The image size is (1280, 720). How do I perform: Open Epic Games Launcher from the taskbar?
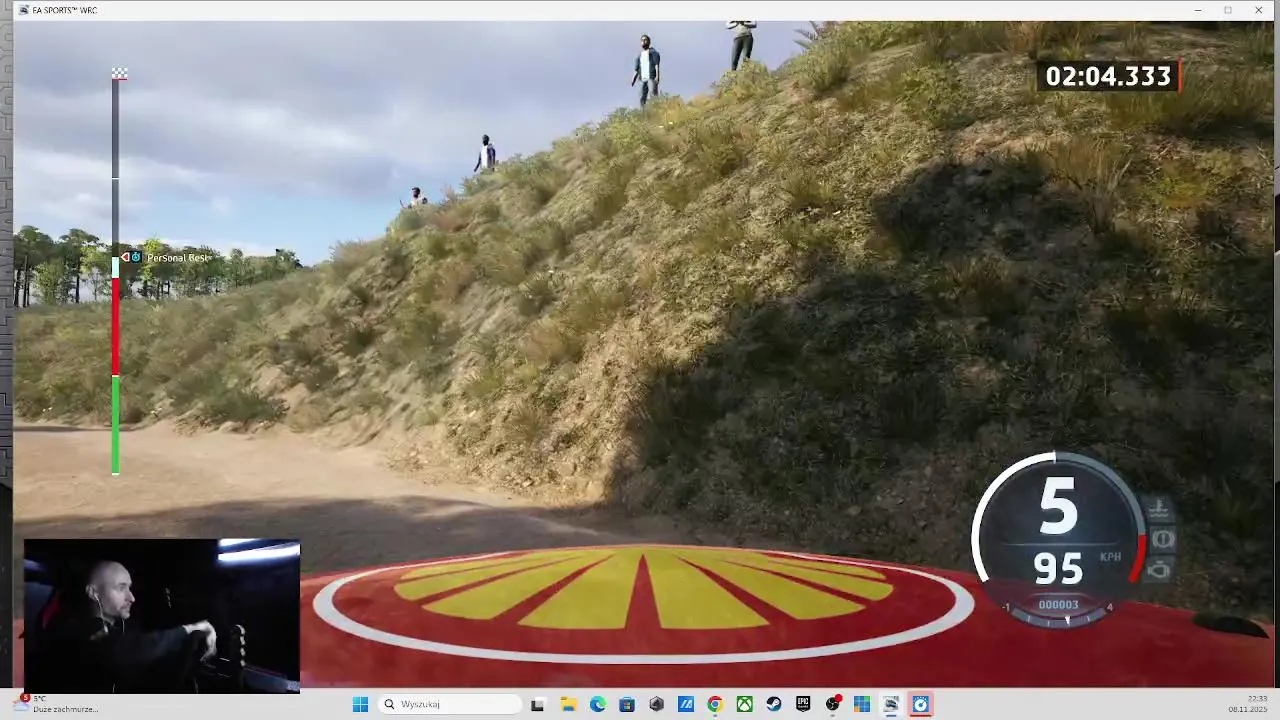[803, 704]
